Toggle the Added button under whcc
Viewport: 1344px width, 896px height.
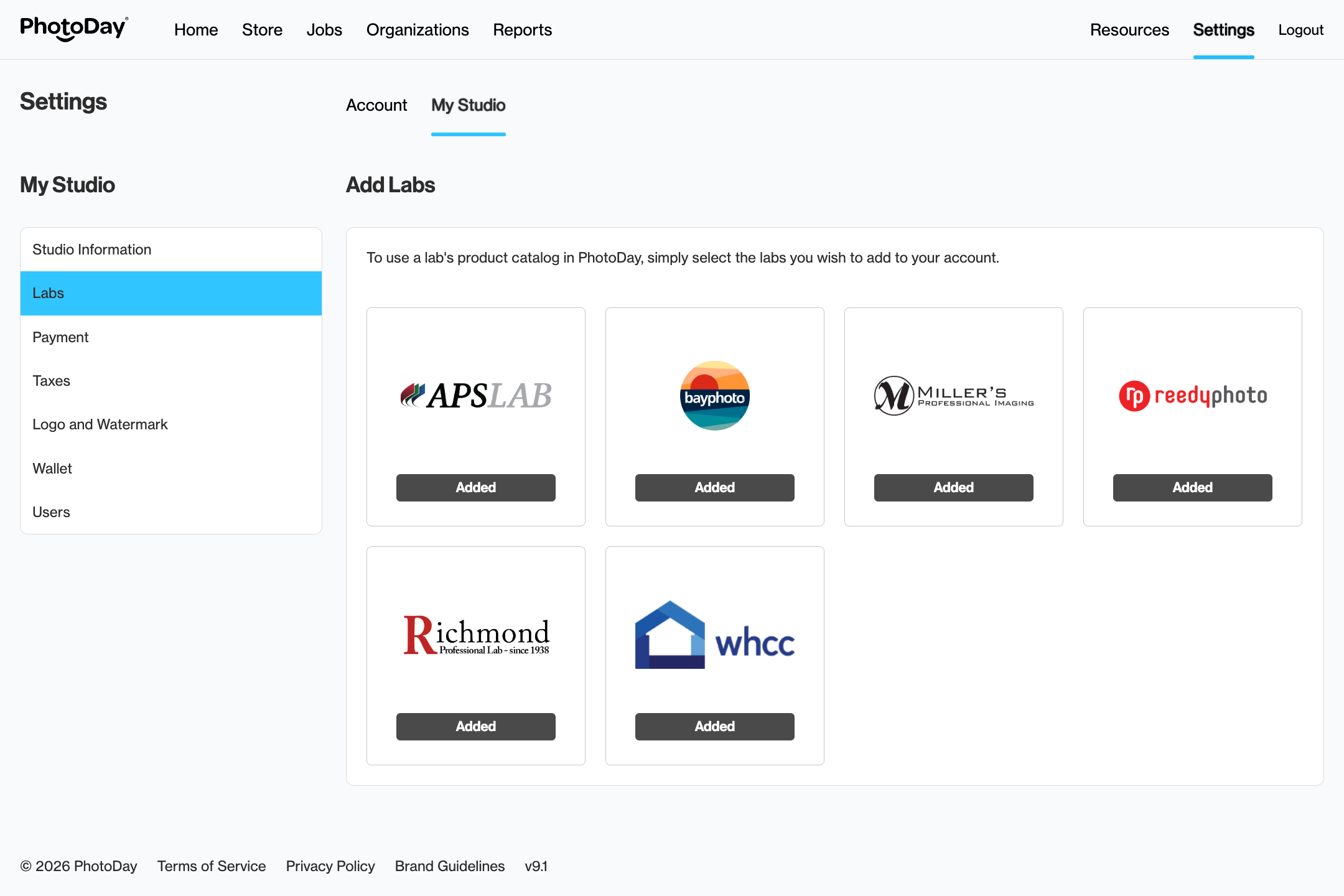coord(714,727)
